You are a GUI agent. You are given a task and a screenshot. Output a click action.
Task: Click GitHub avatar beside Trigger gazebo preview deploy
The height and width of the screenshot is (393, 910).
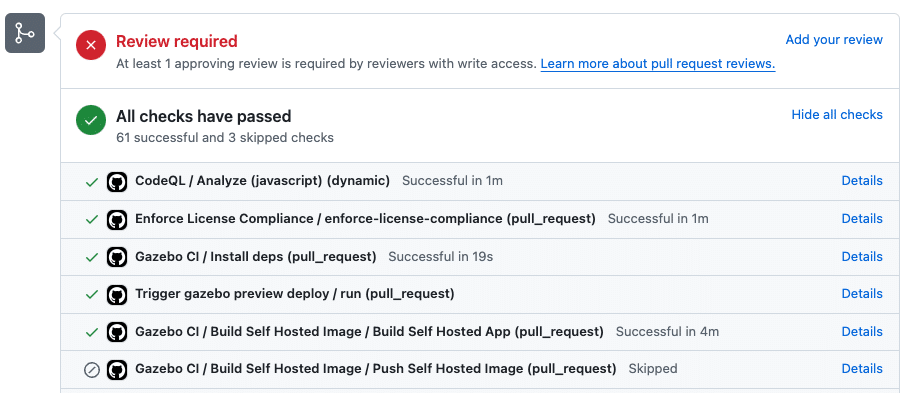(x=117, y=295)
